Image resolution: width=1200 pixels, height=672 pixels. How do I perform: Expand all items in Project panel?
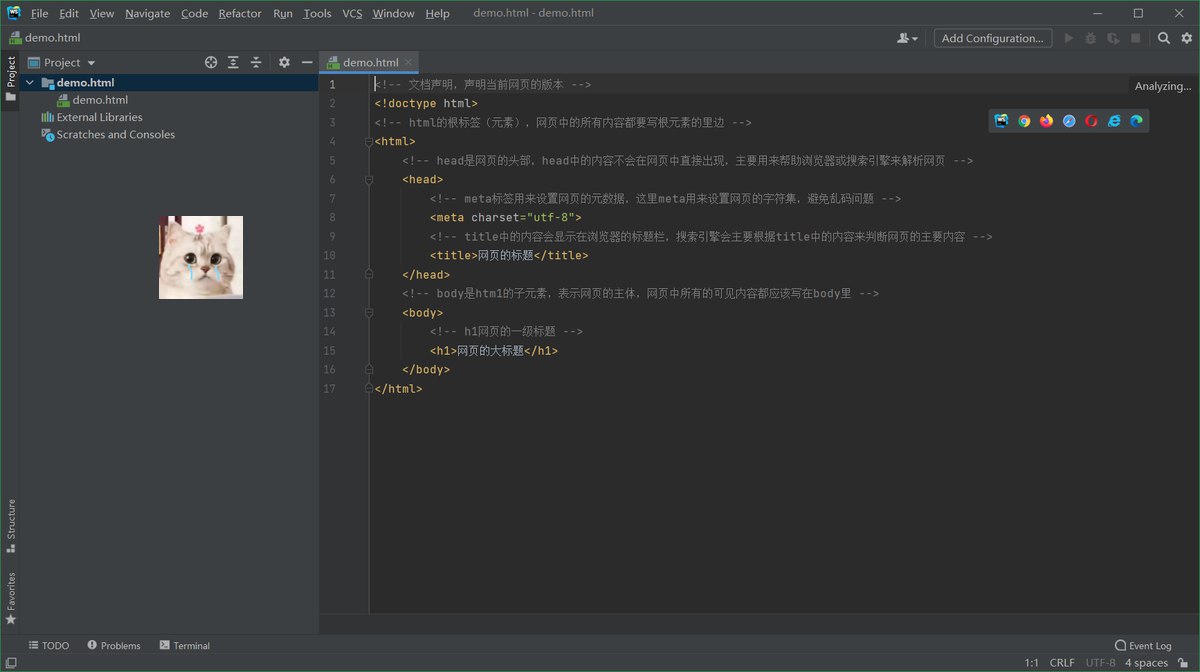click(233, 62)
